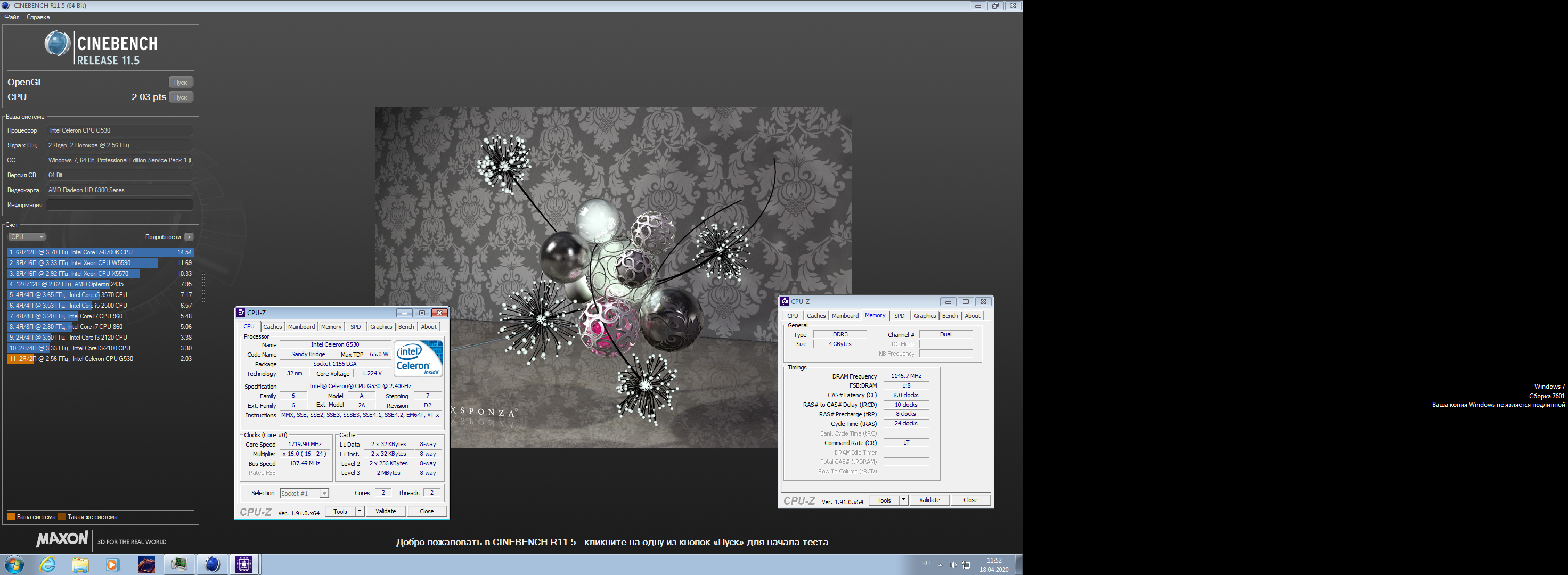Show hidden tray icons arrow
1568x575 pixels.
[941, 565]
